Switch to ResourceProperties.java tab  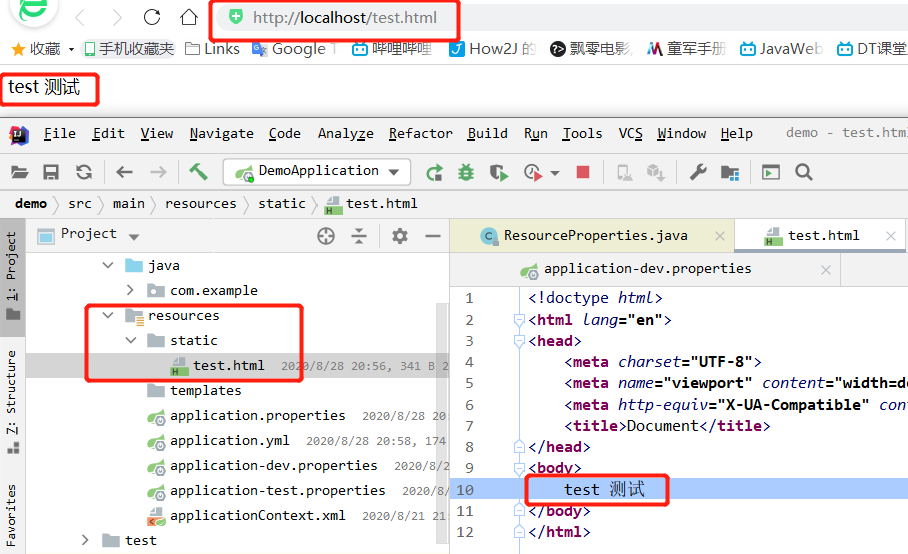tap(595, 236)
